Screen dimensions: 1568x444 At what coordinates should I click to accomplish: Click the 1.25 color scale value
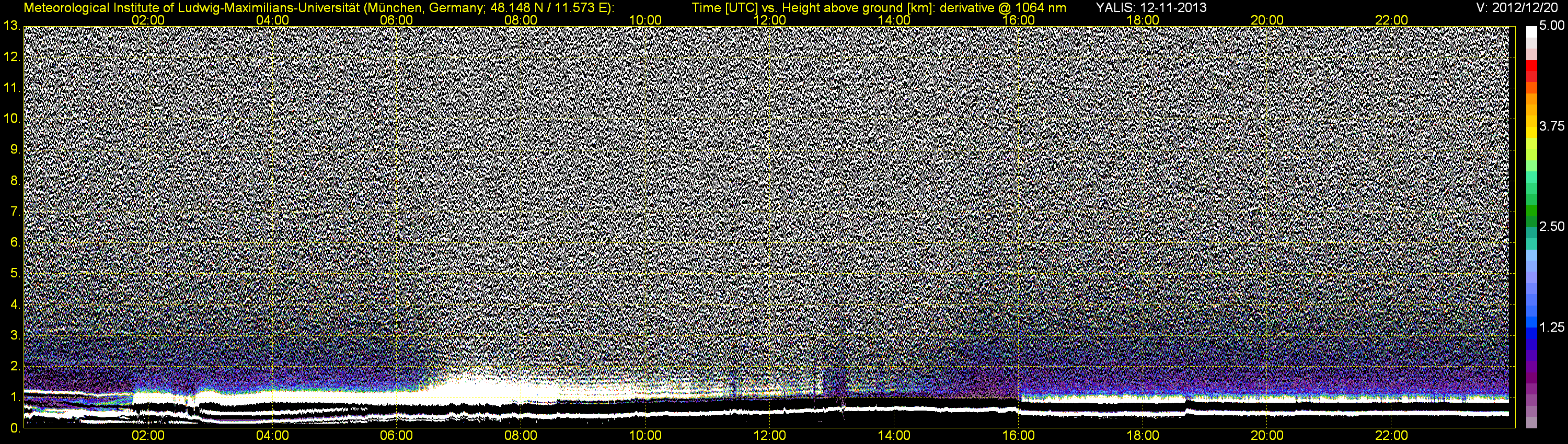1552,328
